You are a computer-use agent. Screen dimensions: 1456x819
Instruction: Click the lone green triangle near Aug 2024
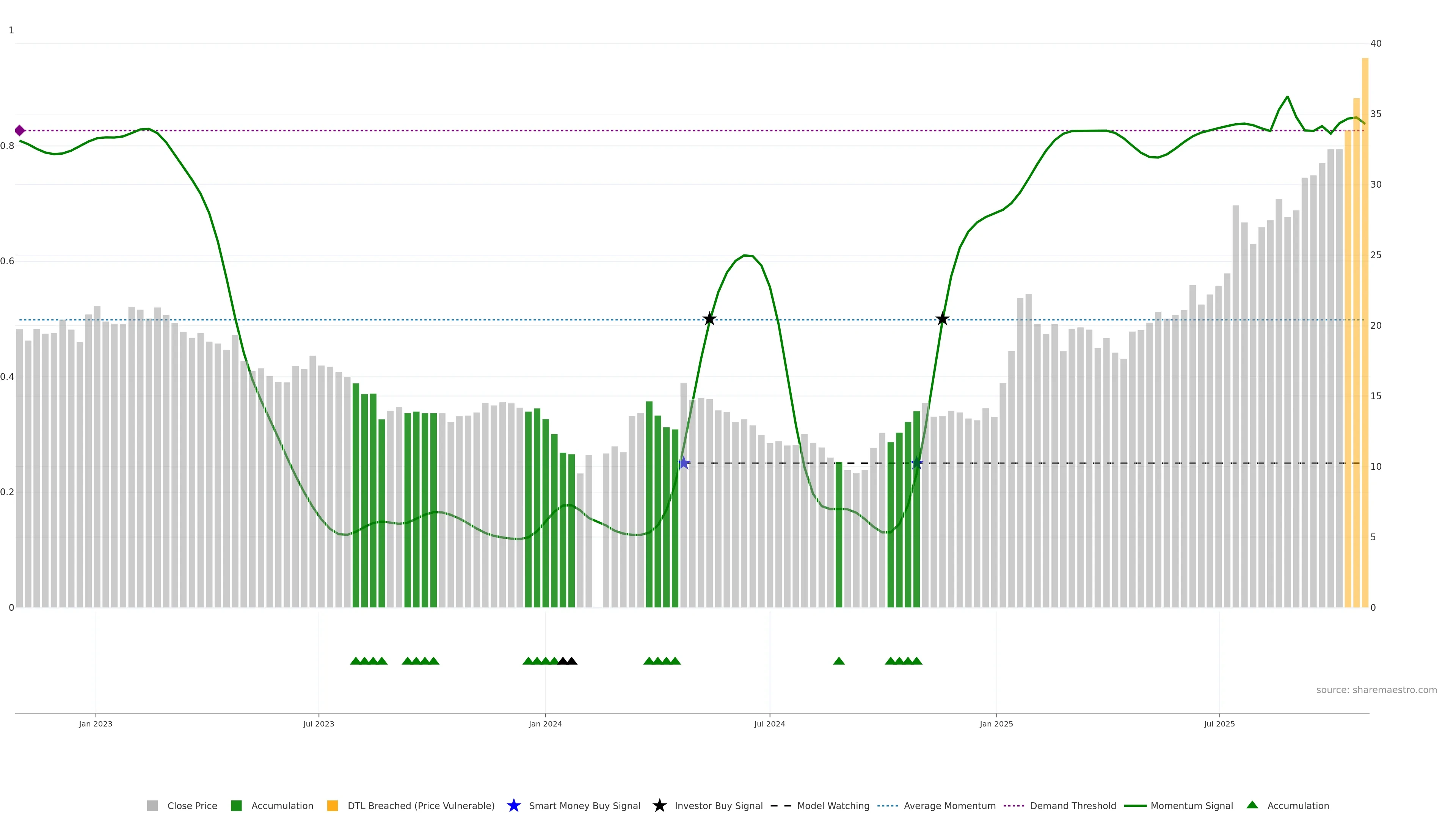coord(839,661)
